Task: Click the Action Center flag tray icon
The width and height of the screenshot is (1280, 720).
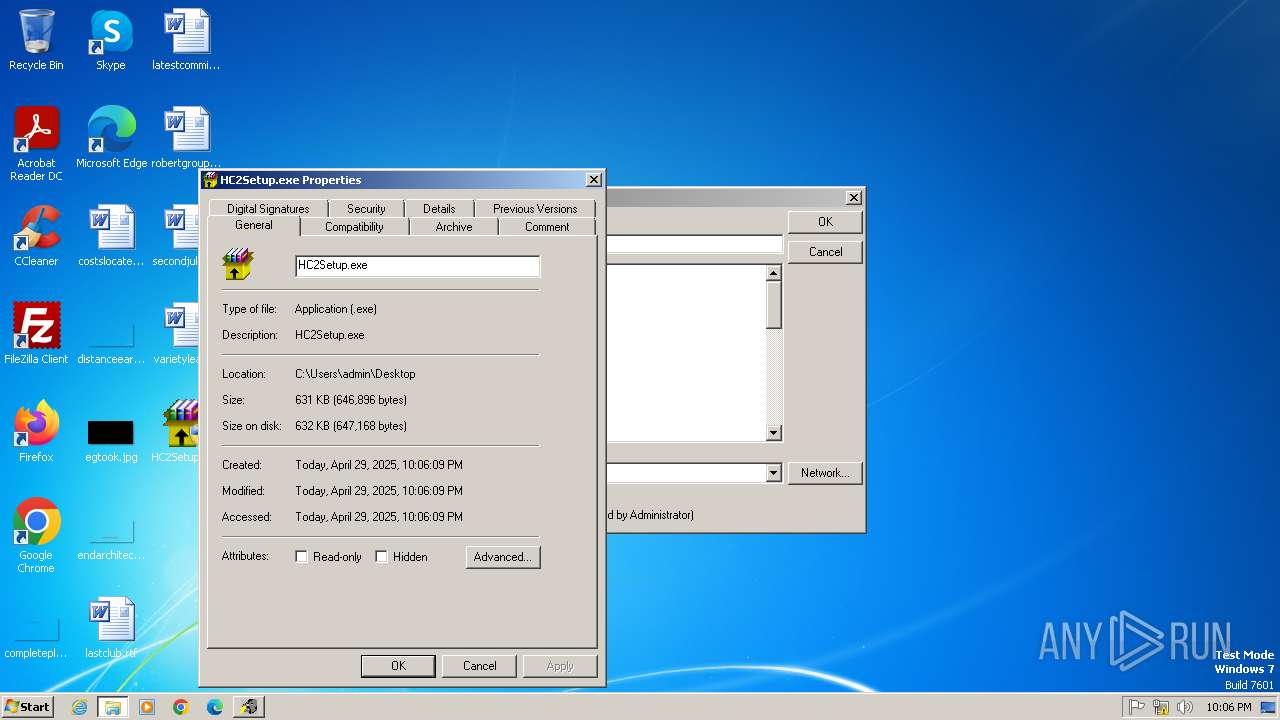Action: point(1137,707)
